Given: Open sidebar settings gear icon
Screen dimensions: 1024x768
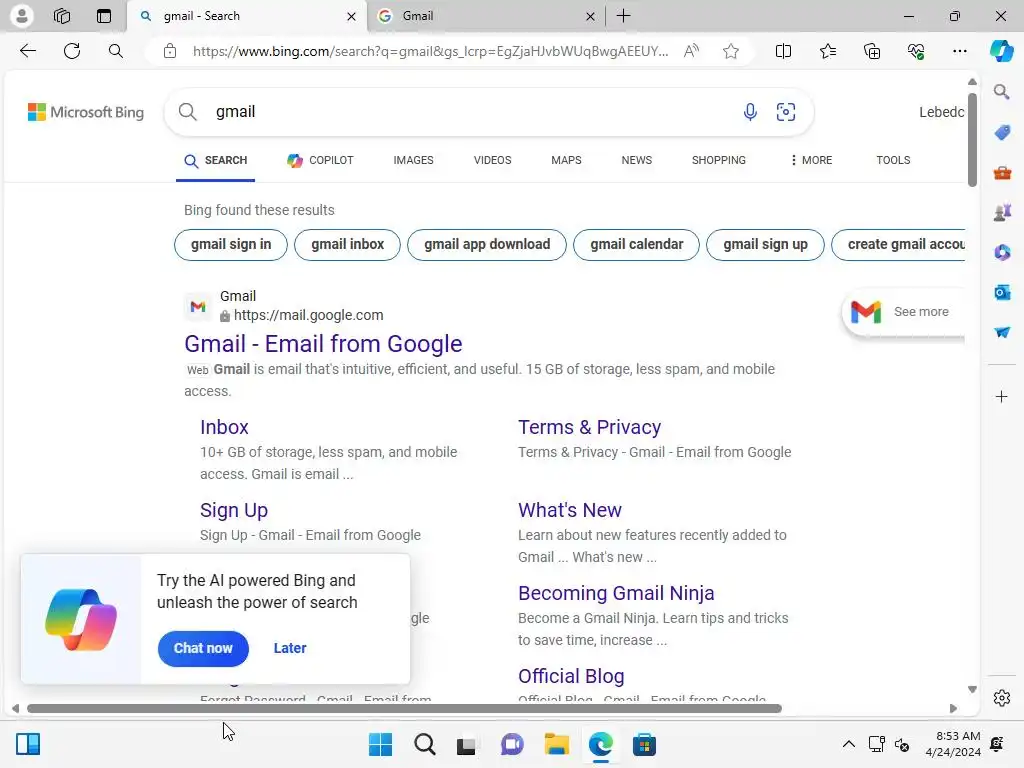Looking at the screenshot, I should click(x=1002, y=698).
